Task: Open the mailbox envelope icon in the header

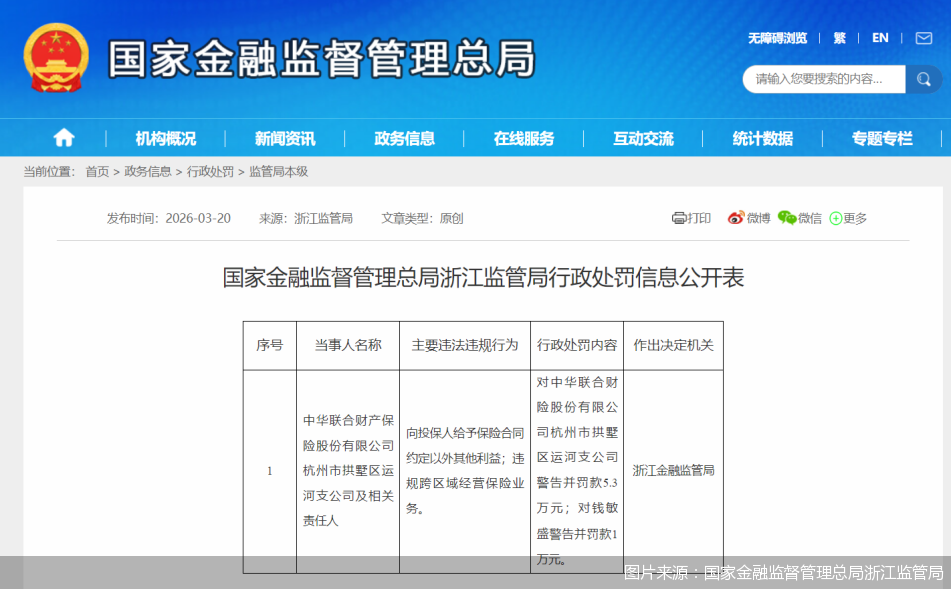Action: click(922, 38)
